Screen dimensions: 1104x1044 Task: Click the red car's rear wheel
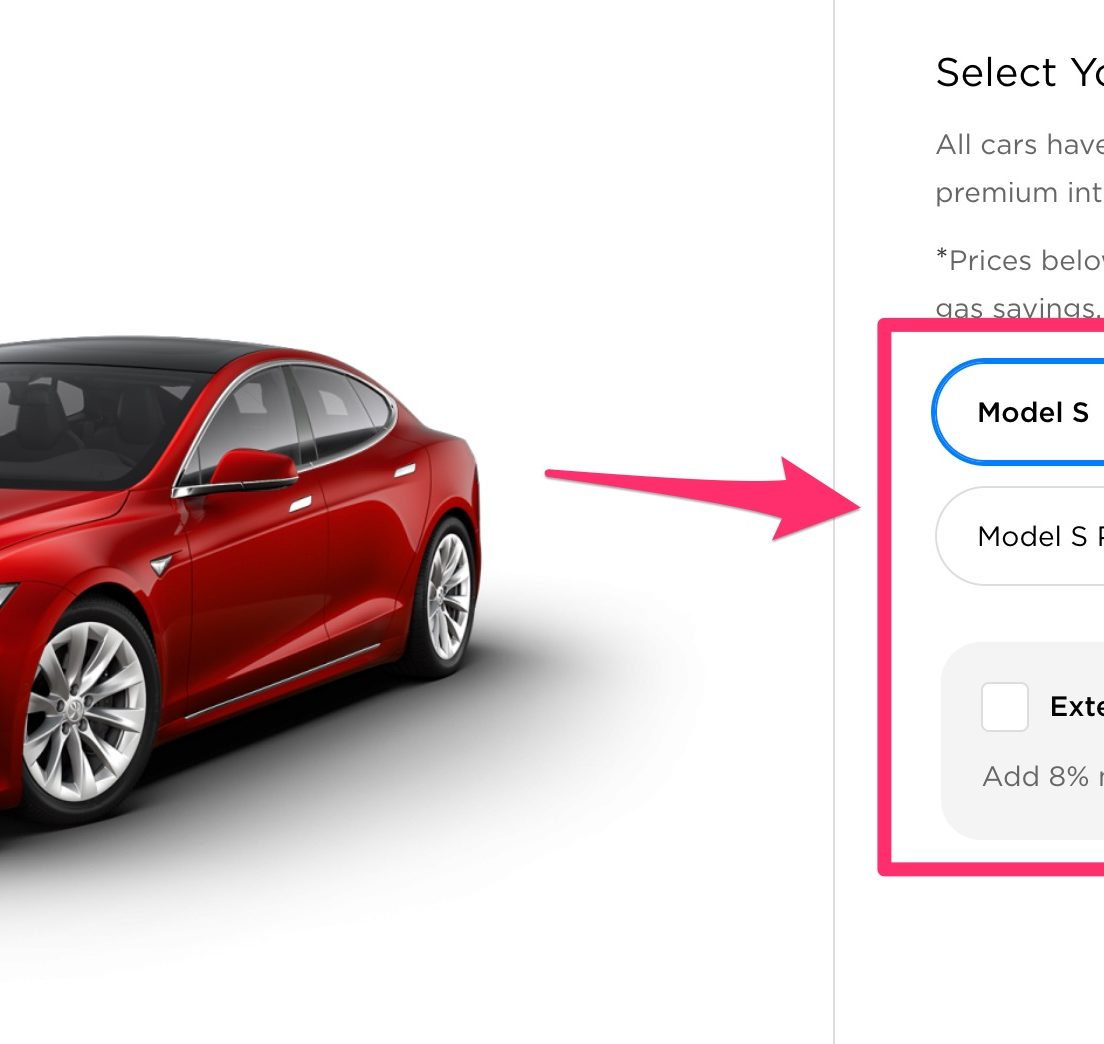448,596
